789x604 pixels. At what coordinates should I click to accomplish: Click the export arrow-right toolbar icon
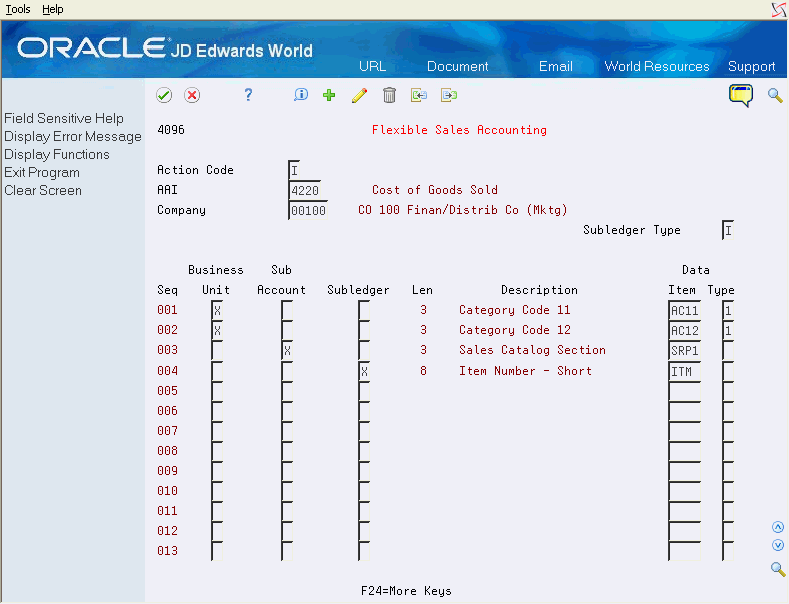click(x=449, y=95)
